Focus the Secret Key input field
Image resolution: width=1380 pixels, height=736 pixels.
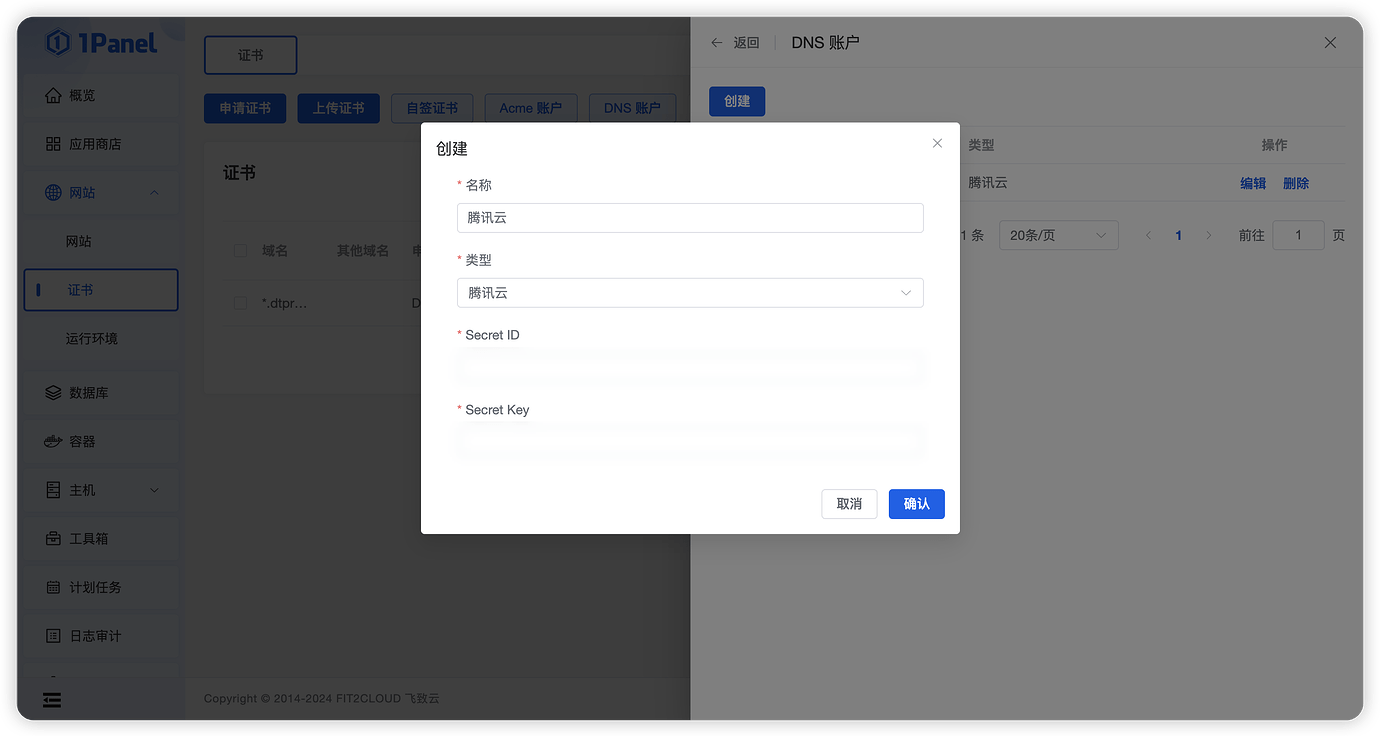[x=690, y=443]
